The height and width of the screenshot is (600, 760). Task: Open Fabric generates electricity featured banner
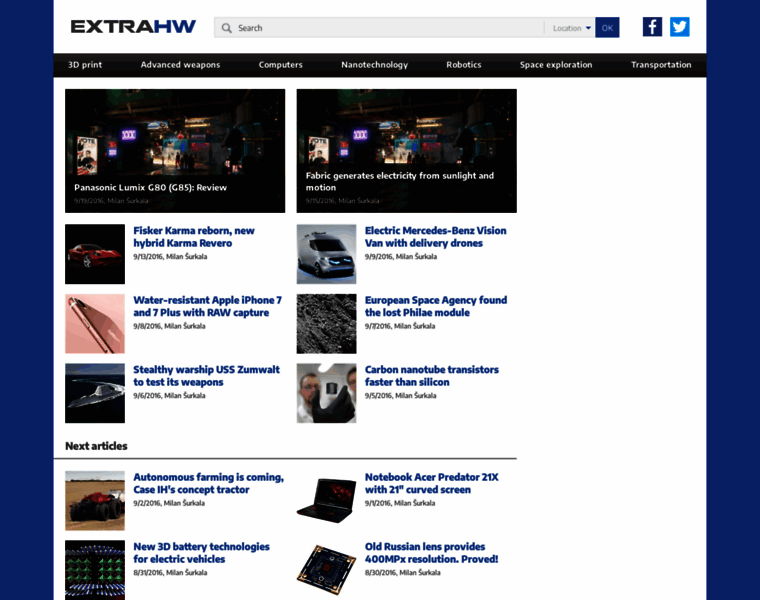pyautogui.click(x=407, y=151)
